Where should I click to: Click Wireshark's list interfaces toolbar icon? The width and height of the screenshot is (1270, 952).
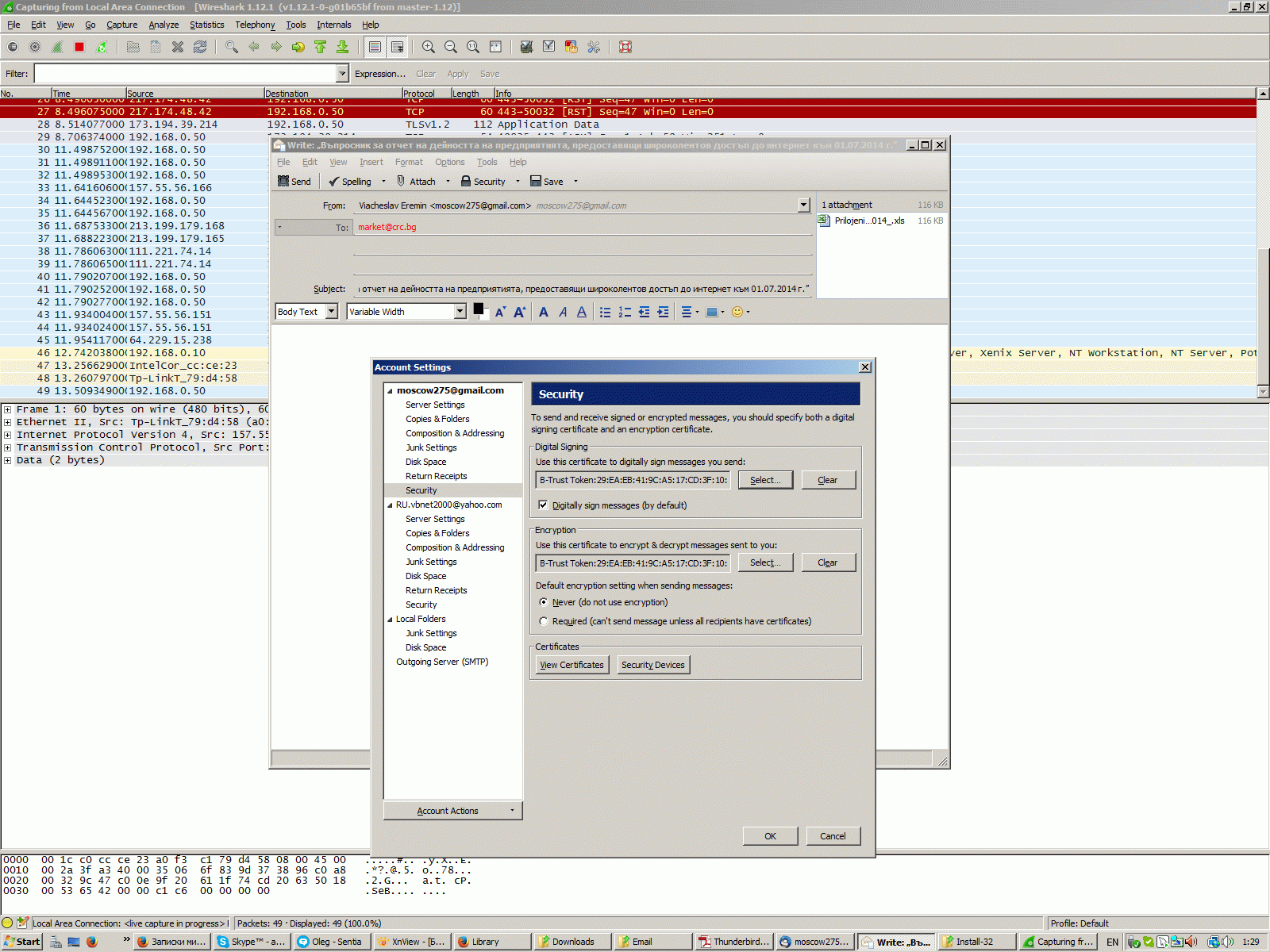13,47
